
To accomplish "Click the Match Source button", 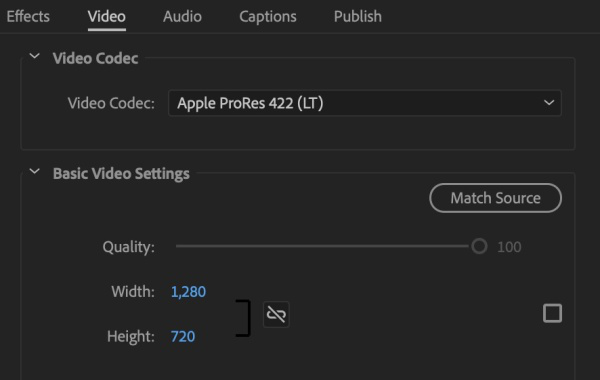I will tap(496, 198).
